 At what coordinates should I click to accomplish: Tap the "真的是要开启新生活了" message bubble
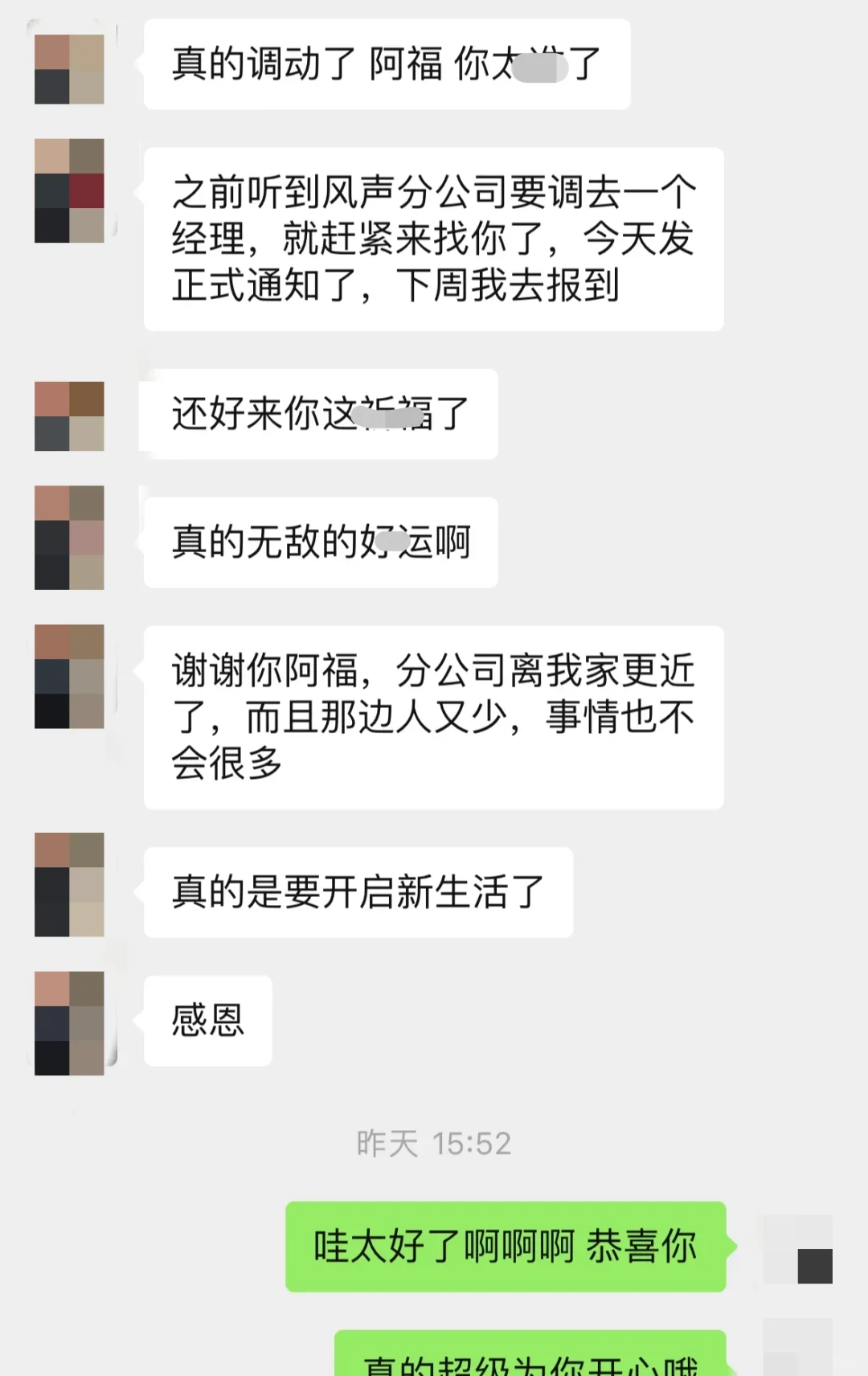pyautogui.click(x=358, y=892)
